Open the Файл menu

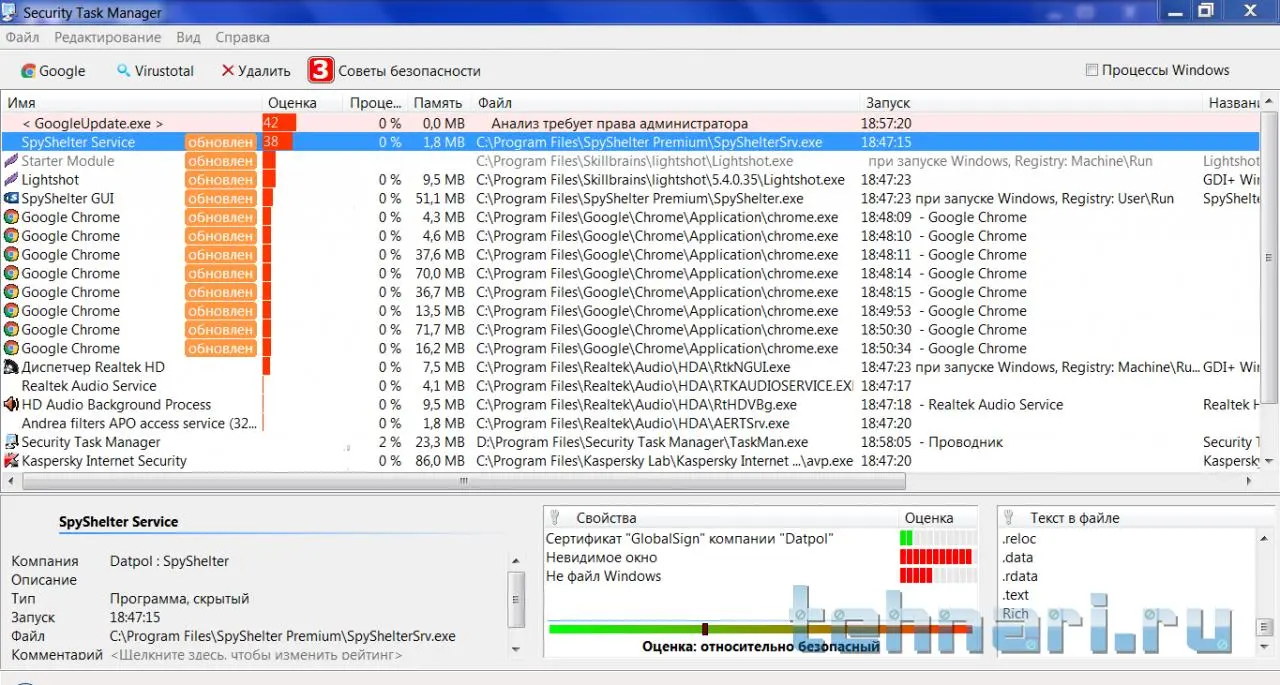(22, 37)
